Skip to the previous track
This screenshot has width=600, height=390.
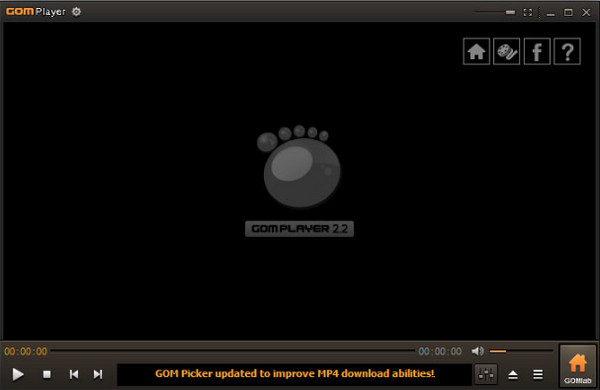(74, 374)
